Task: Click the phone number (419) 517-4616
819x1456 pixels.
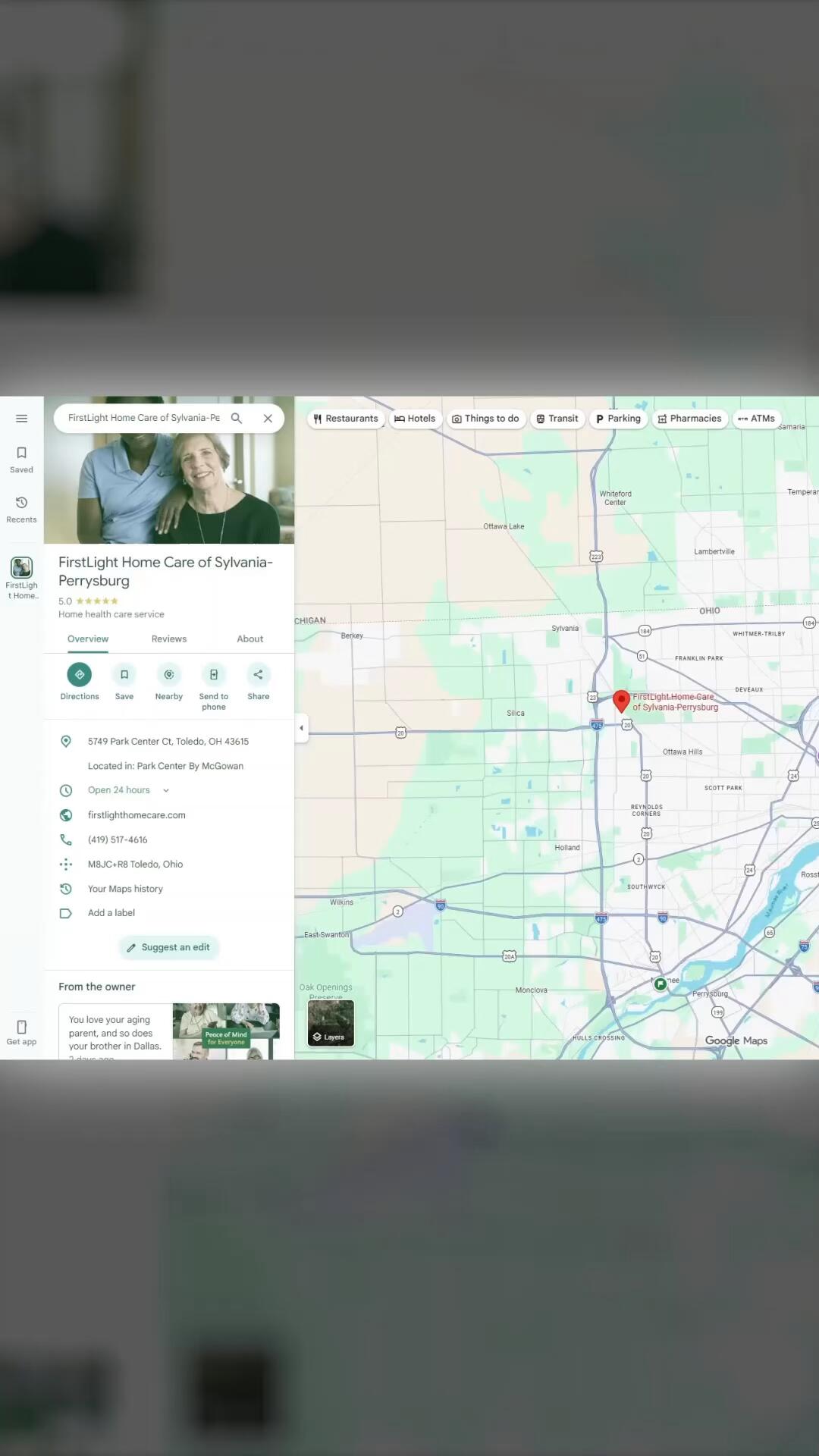Action: pos(118,839)
